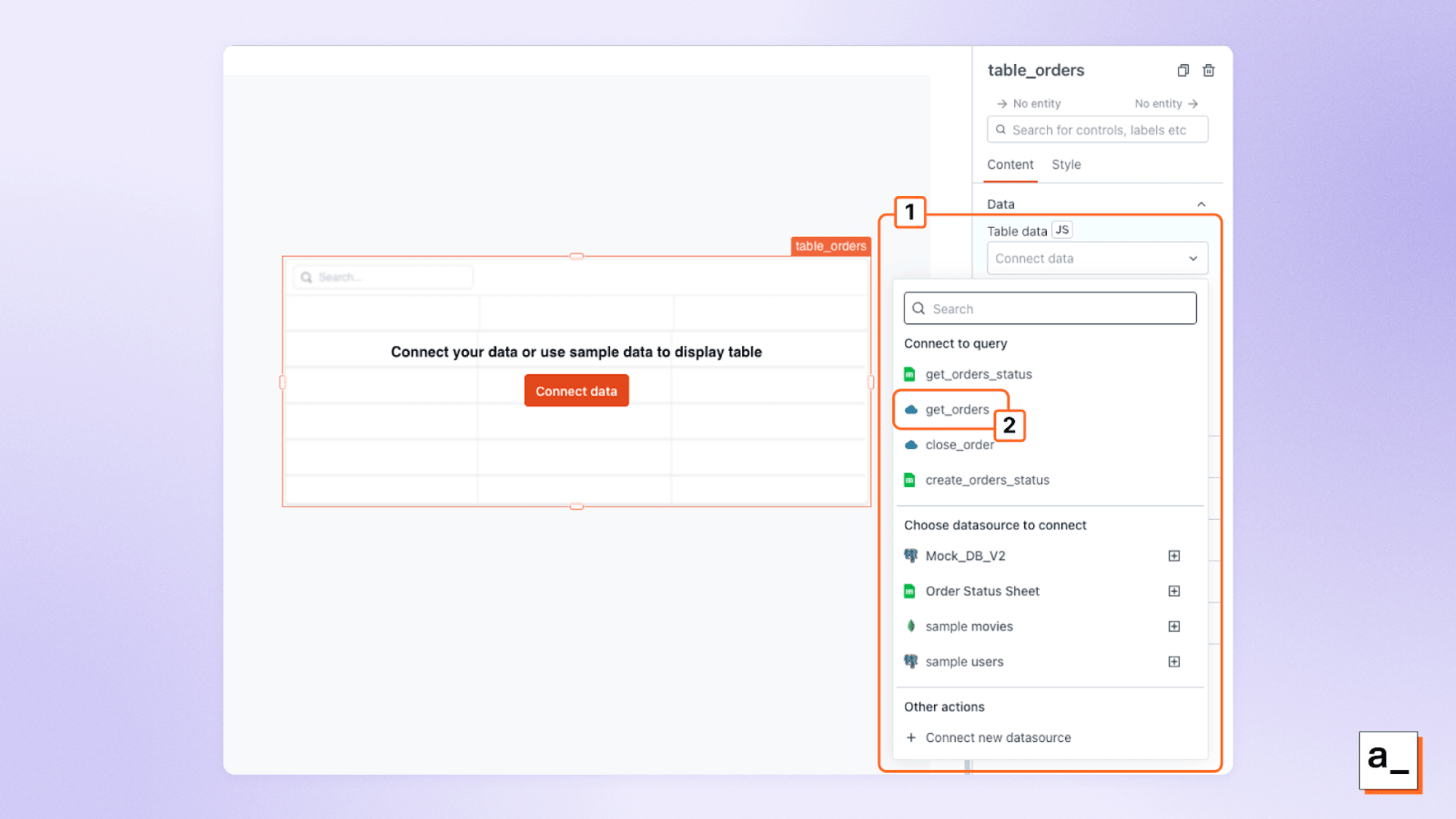
Task: Switch to the Style tab
Action: (x=1066, y=165)
